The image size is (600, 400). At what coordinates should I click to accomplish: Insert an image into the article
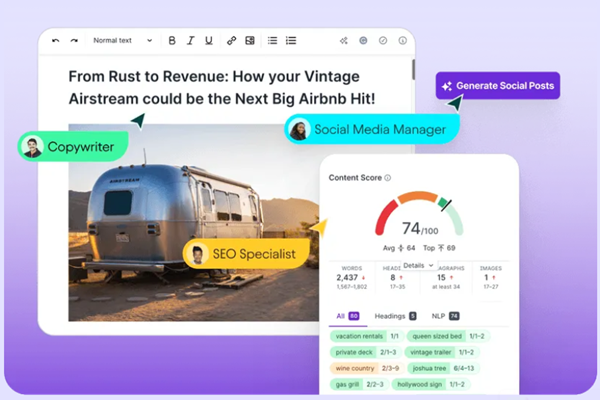[250, 41]
